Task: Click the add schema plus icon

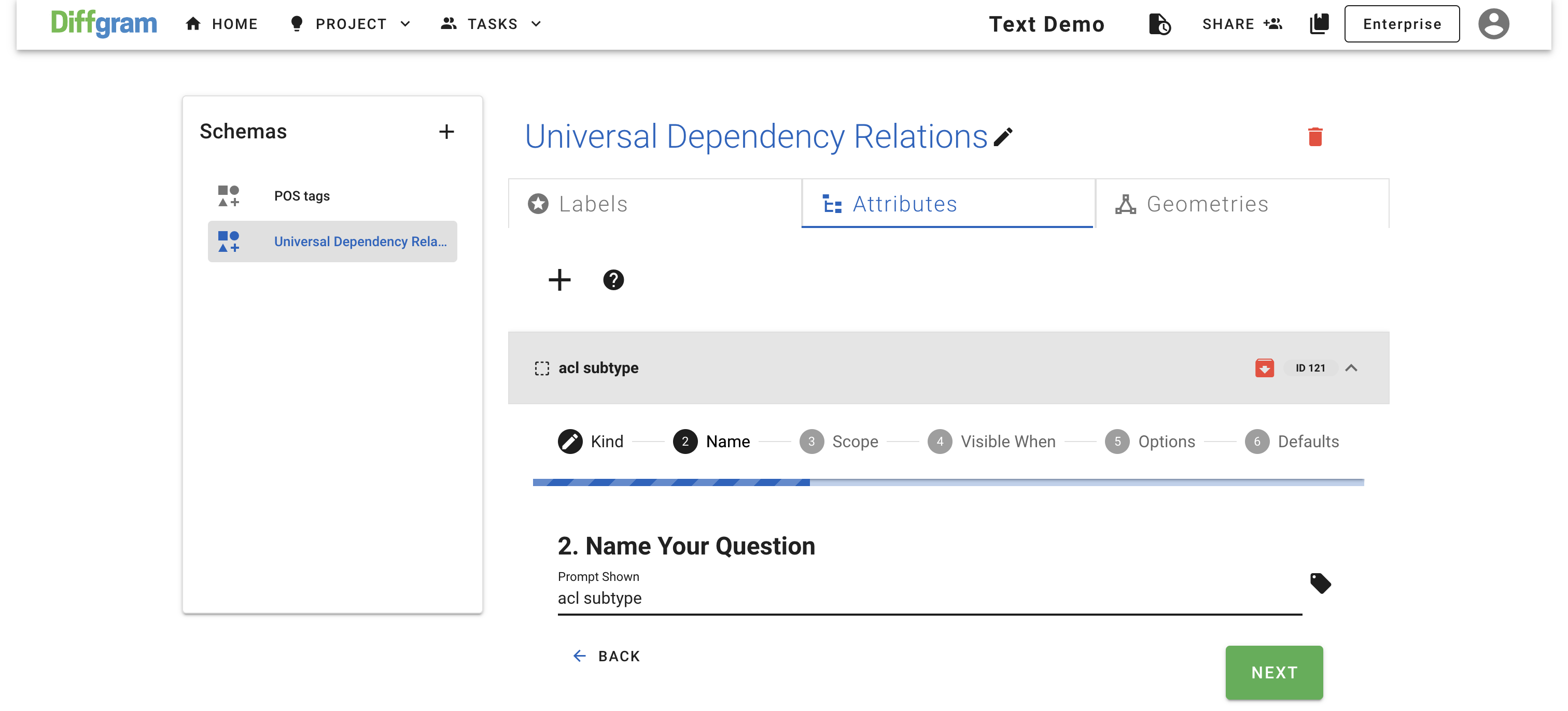Action: pos(446,132)
